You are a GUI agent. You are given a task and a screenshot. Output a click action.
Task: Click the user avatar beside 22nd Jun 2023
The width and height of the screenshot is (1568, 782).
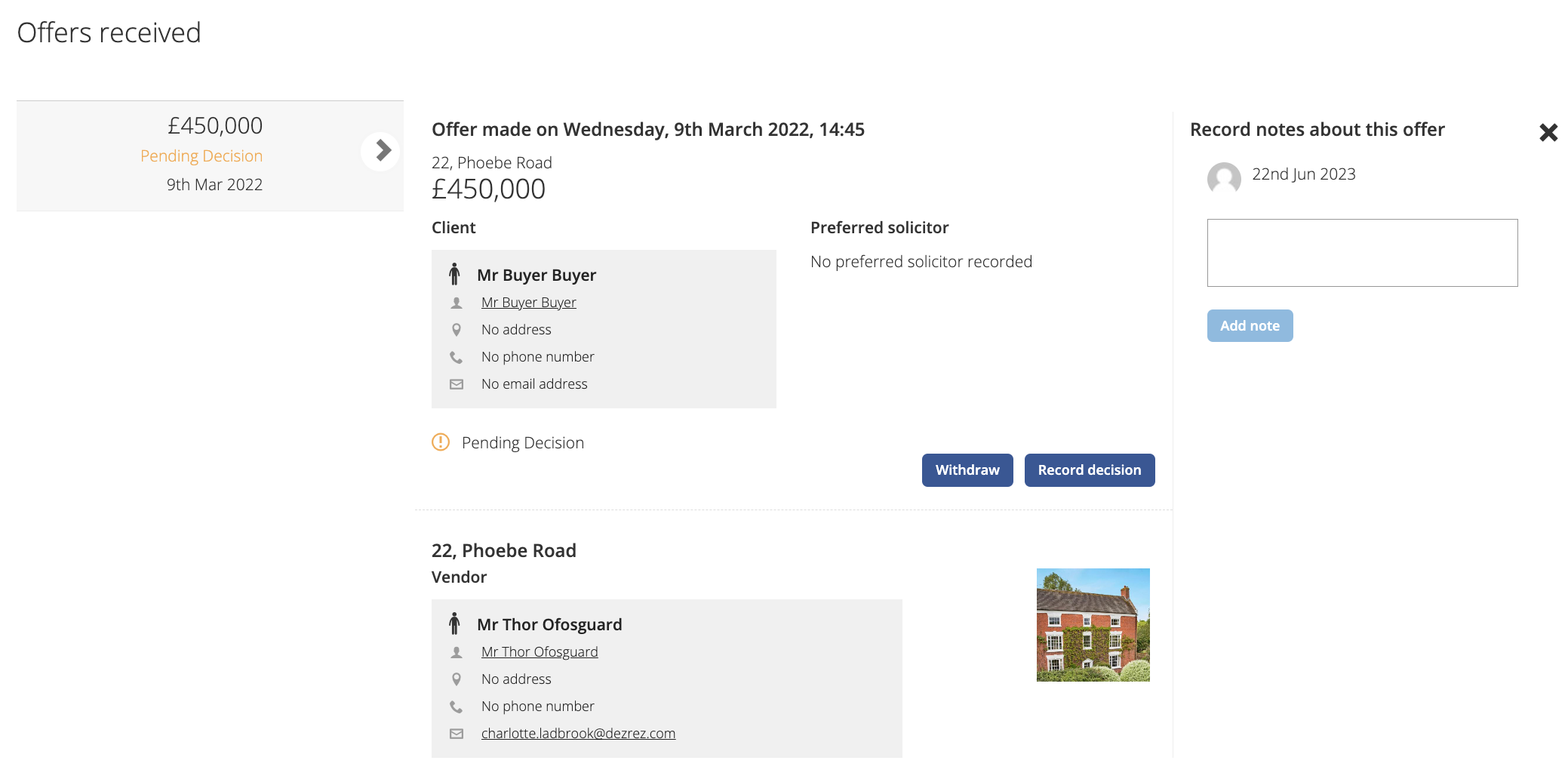[1224, 179]
